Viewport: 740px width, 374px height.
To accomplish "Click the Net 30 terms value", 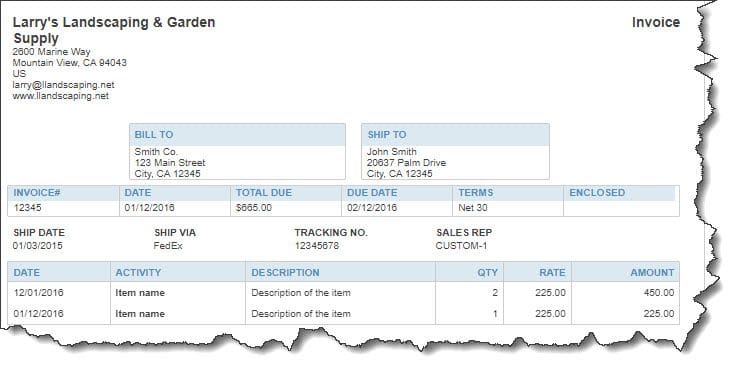I will pos(473,207).
